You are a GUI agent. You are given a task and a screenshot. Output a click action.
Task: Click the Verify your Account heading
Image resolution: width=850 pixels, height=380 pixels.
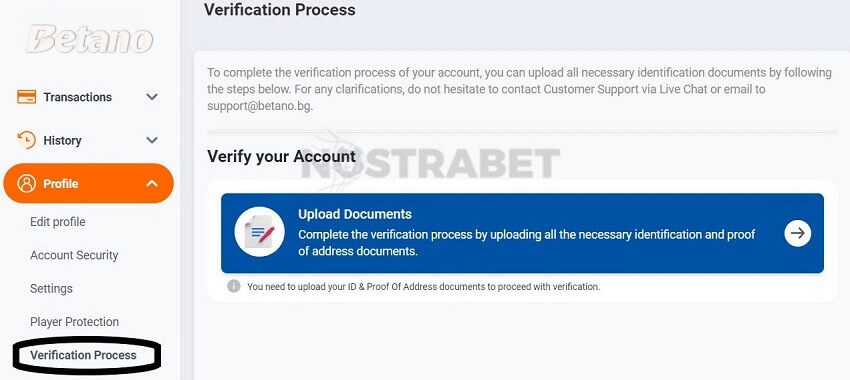click(x=281, y=157)
